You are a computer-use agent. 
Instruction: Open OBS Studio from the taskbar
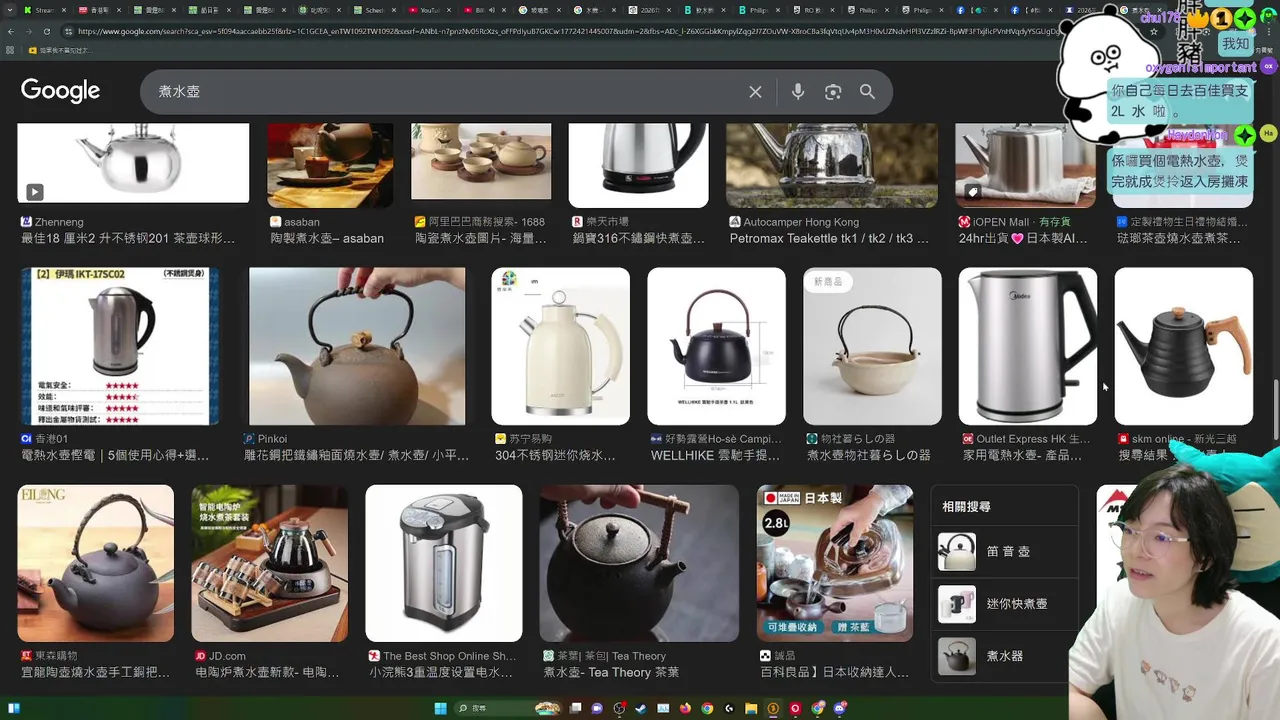tap(619, 708)
